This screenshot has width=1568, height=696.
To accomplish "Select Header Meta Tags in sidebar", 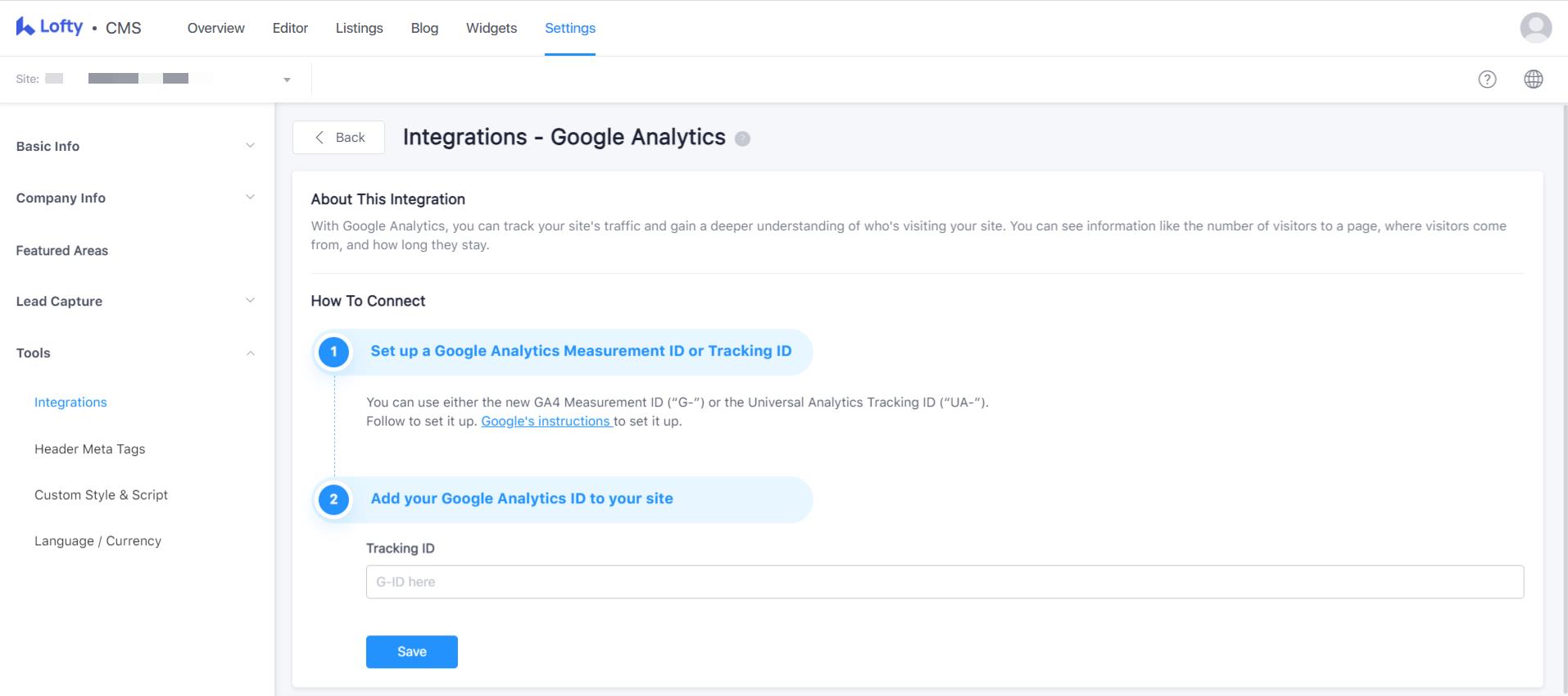I will [89, 448].
